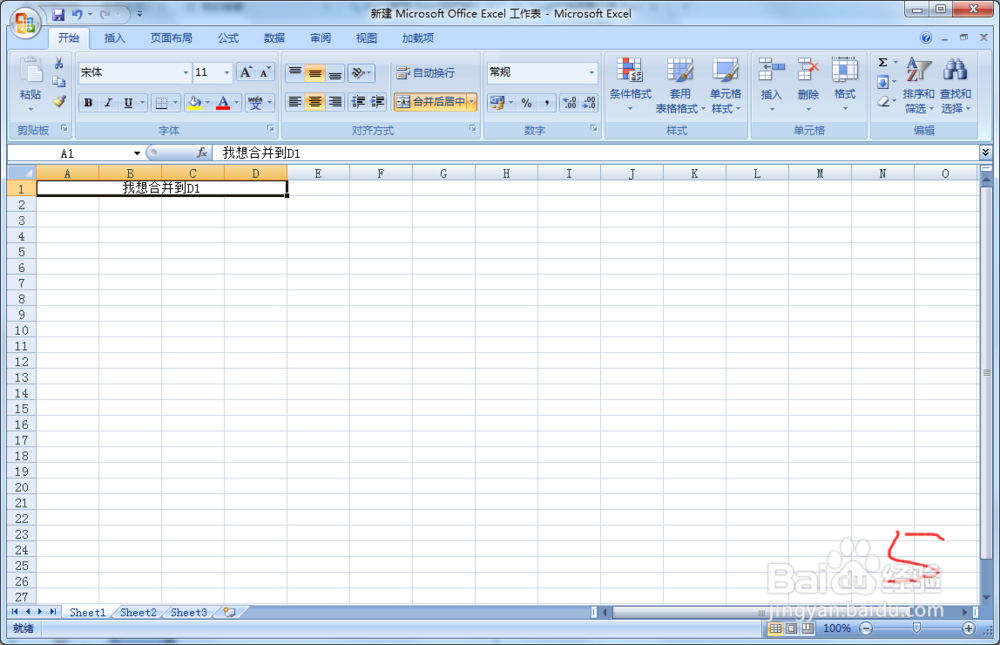Apply percent style to the cell
1000x645 pixels.
pyautogui.click(x=526, y=103)
